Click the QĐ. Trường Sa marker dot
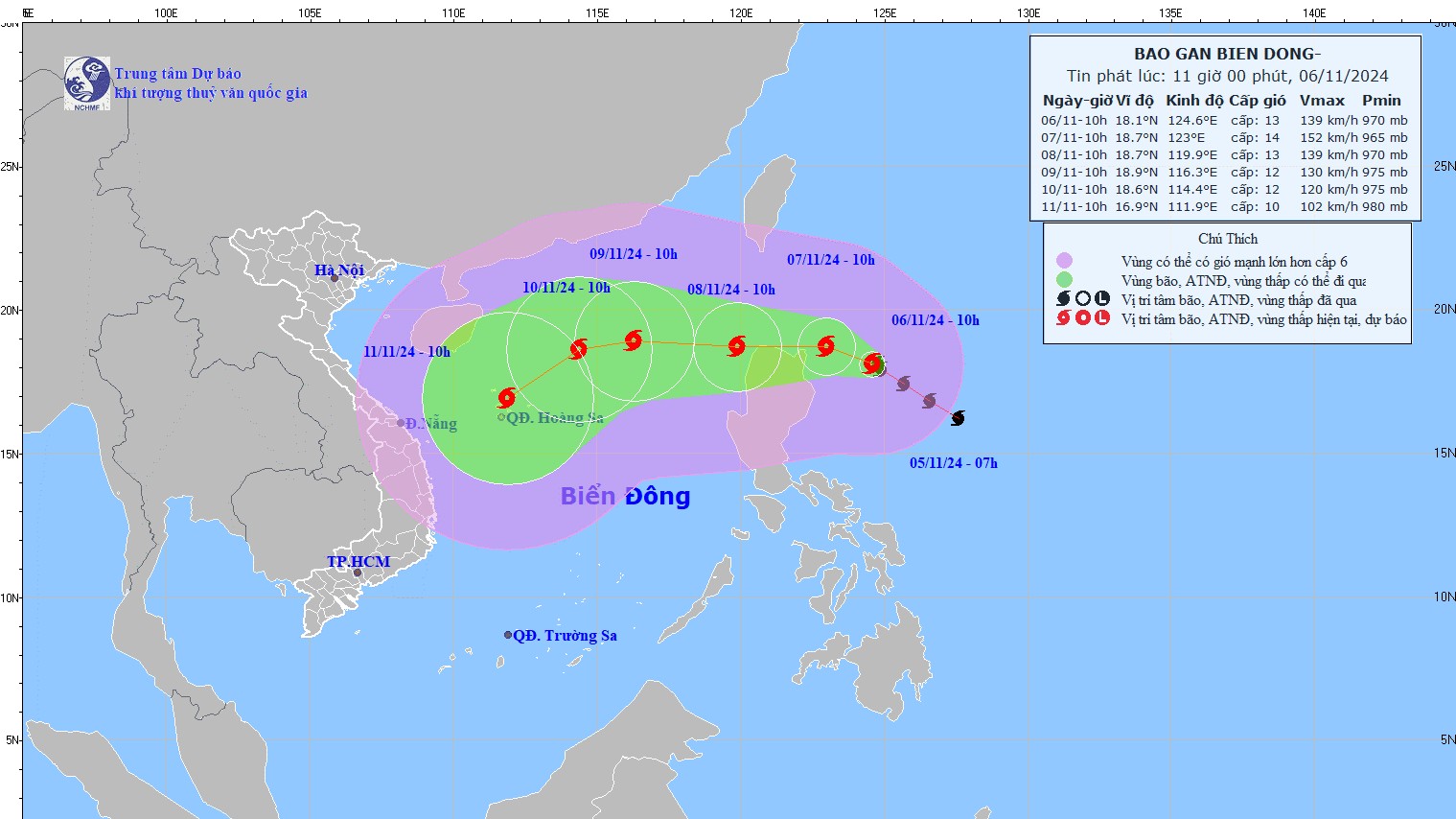 508,635
